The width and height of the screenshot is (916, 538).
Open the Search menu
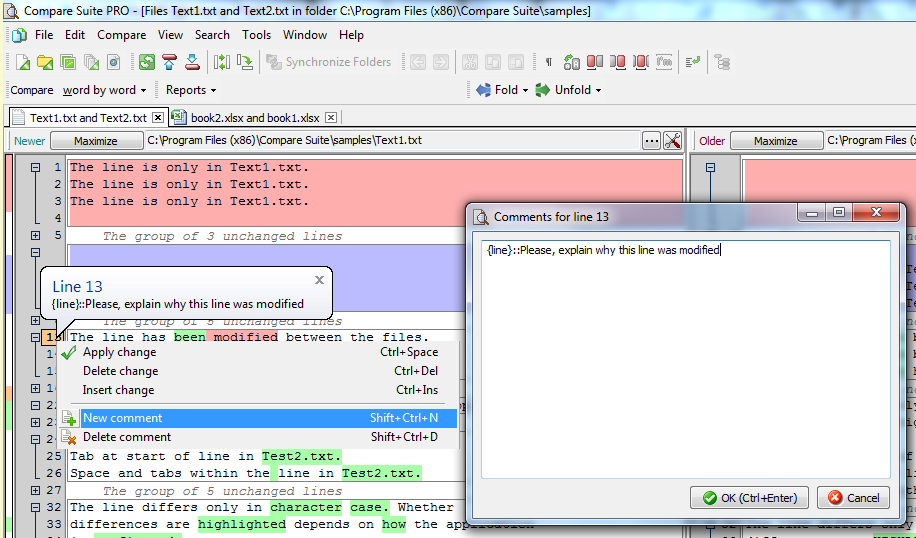212,35
